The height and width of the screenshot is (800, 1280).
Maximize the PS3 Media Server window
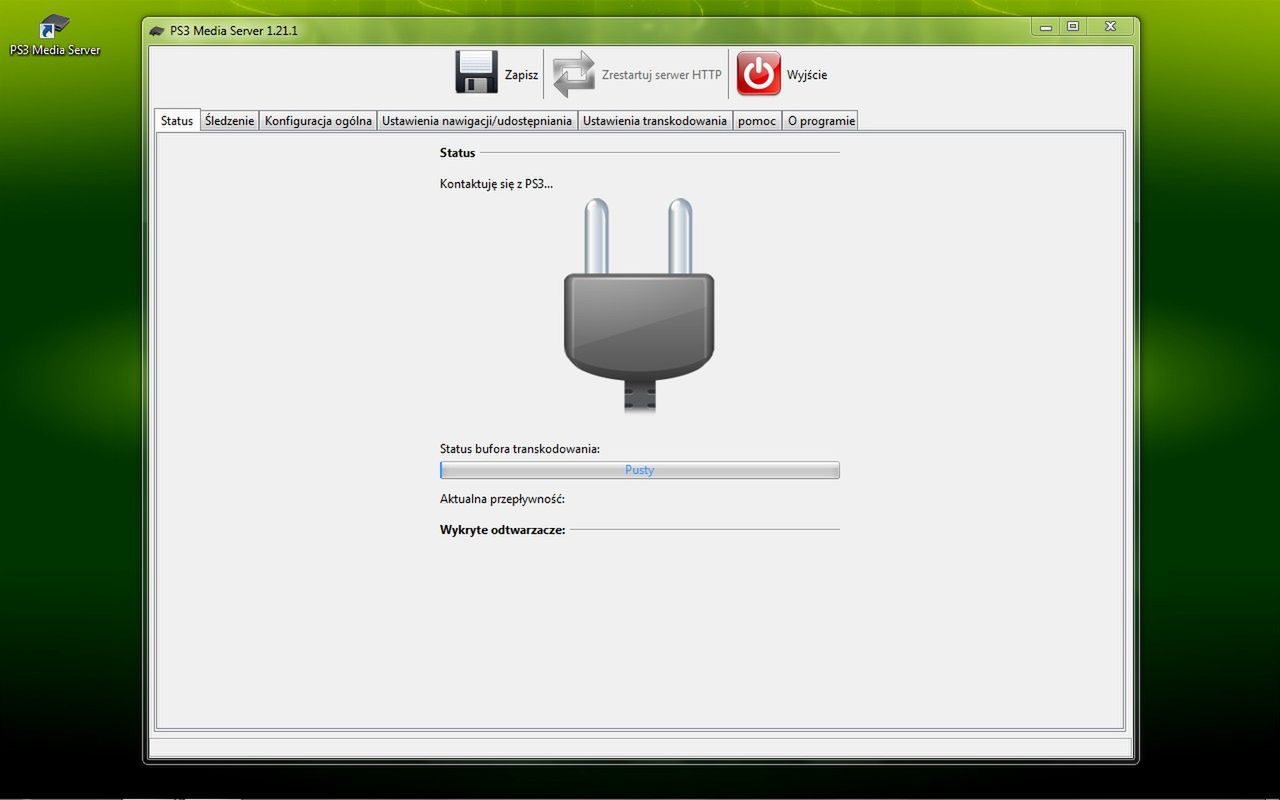1073,27
